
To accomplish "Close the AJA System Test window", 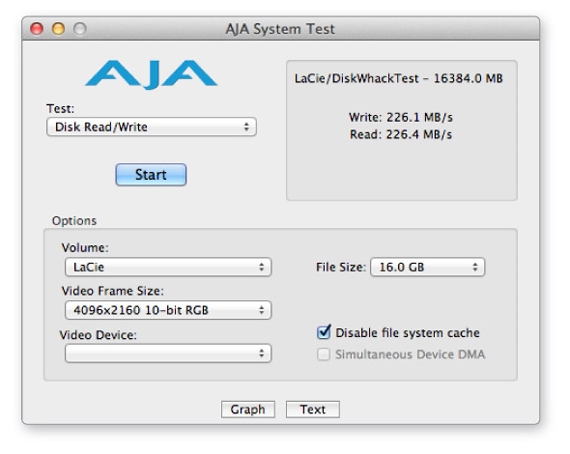I will (37, 29).
